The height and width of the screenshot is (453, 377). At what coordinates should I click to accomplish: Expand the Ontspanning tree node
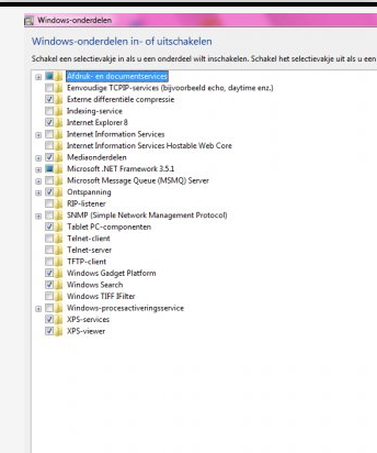(x=38, y=193)
